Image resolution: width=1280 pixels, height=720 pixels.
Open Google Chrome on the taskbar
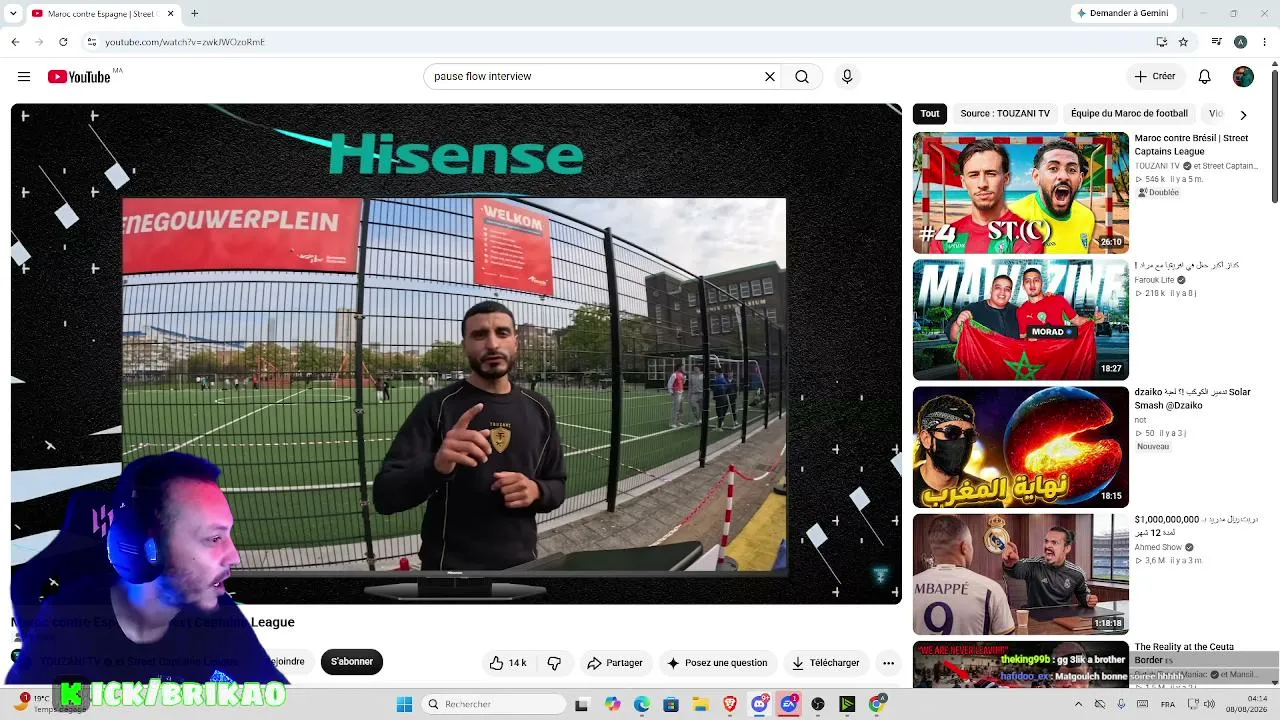pyautogui.click(x=877, y=705)
